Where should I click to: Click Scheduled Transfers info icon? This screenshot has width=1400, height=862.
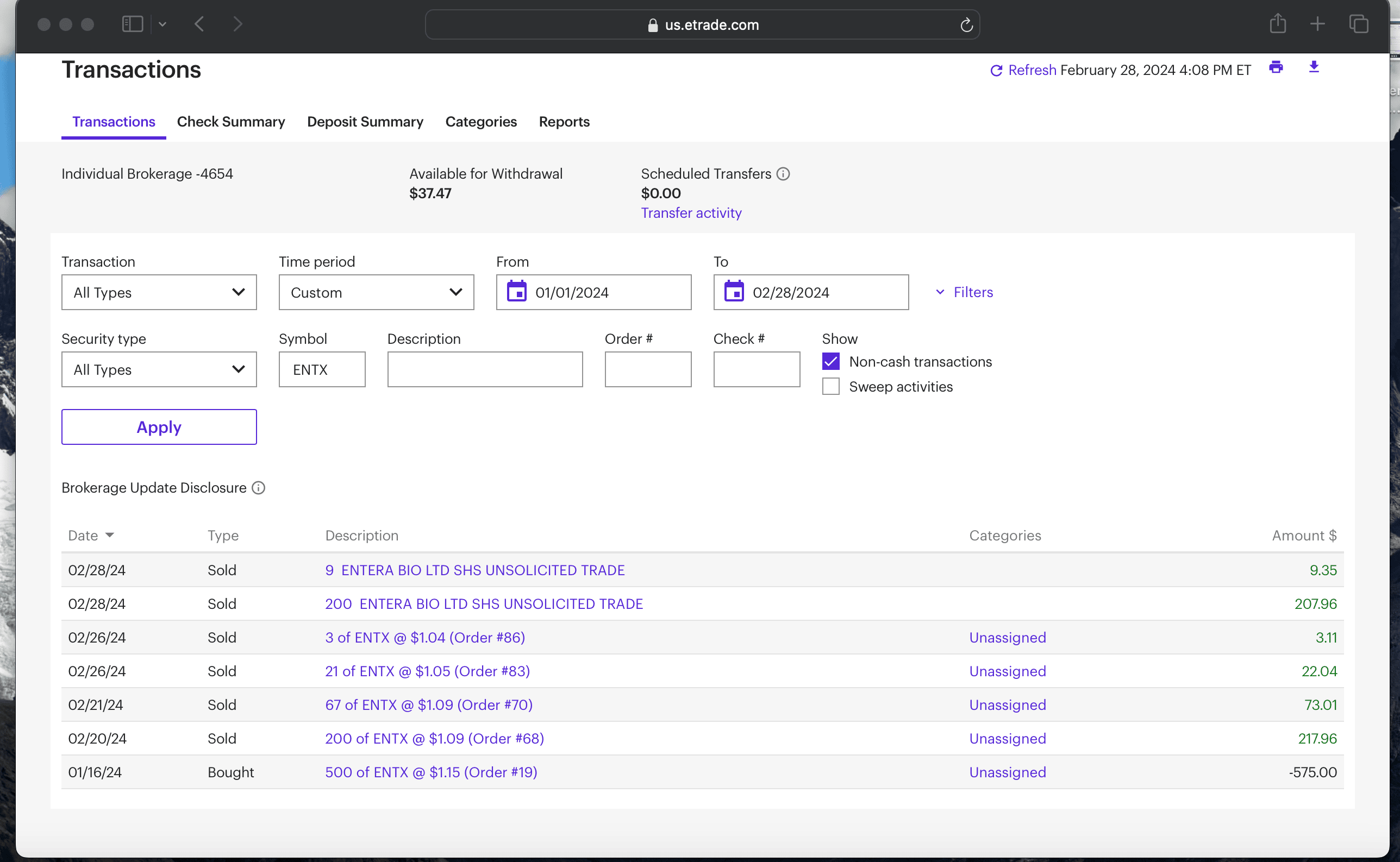[784, 174]
